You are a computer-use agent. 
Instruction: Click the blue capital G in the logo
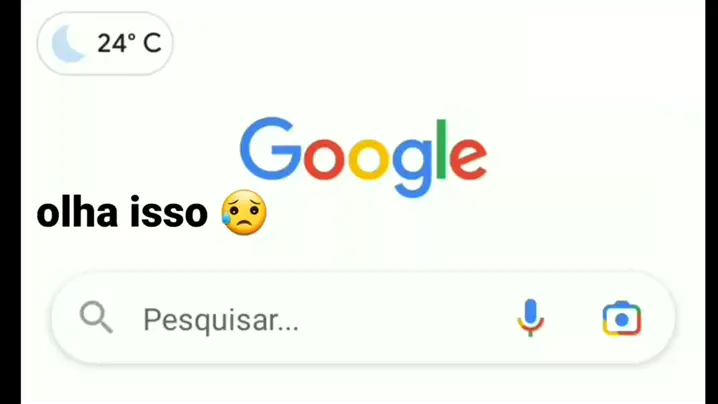coord(271,148)
